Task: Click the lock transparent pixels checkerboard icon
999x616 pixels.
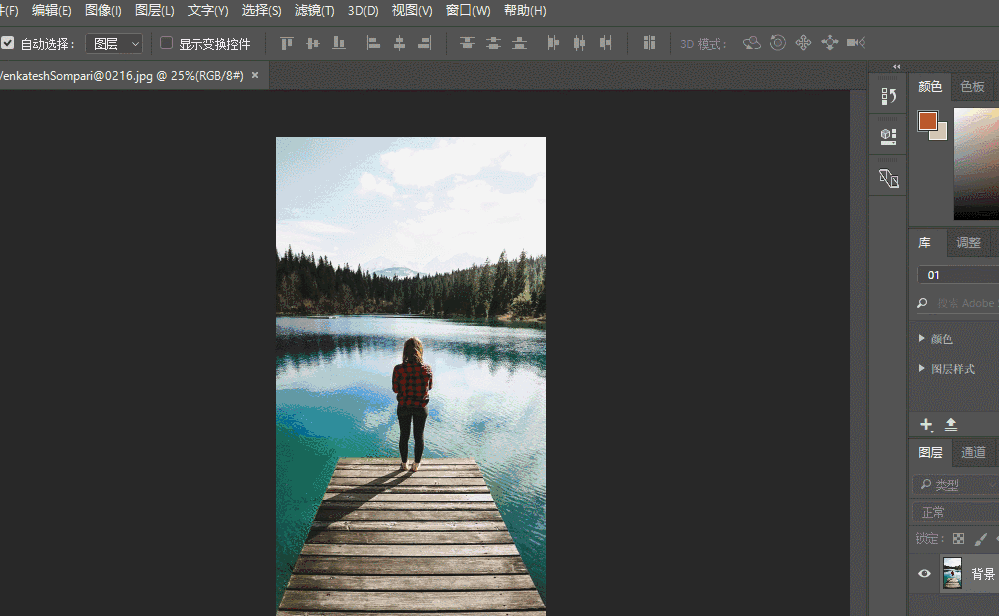Action: 958,539
